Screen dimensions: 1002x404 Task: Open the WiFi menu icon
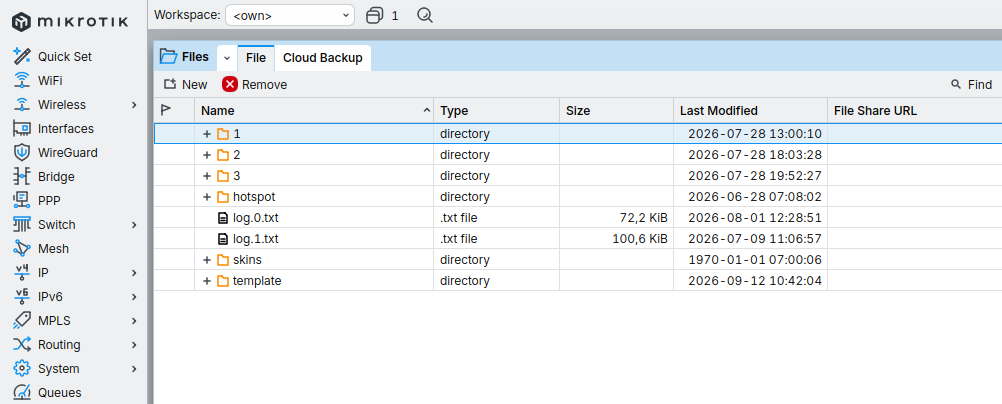pyautogui.click(x=22, y=81)
